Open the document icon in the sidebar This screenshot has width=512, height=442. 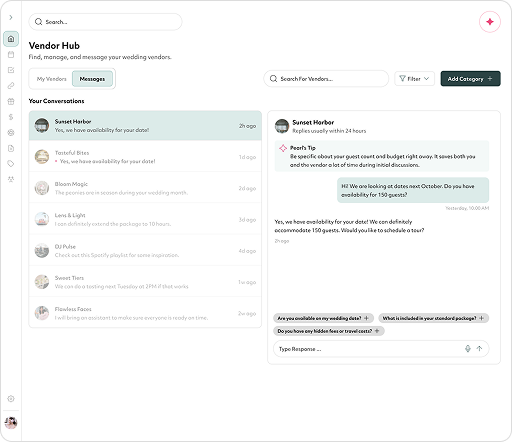(x=11, y=148)
